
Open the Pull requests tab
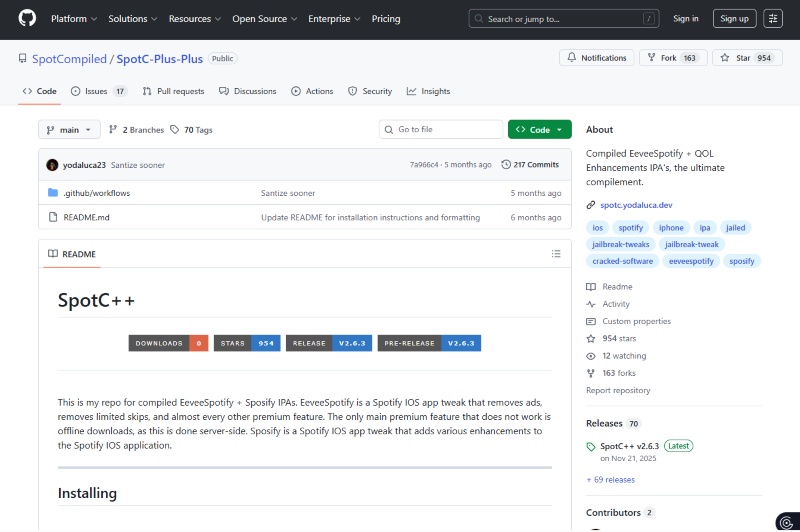tap(173, 91)
